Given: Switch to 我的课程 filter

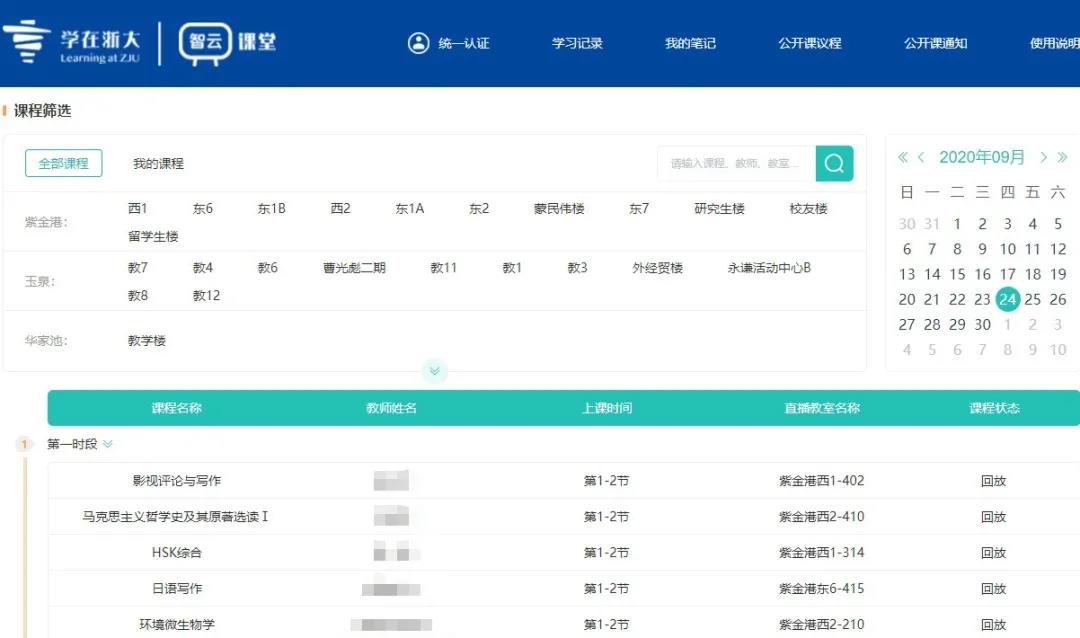Looking at the screenshot, I should coord(158,163).
